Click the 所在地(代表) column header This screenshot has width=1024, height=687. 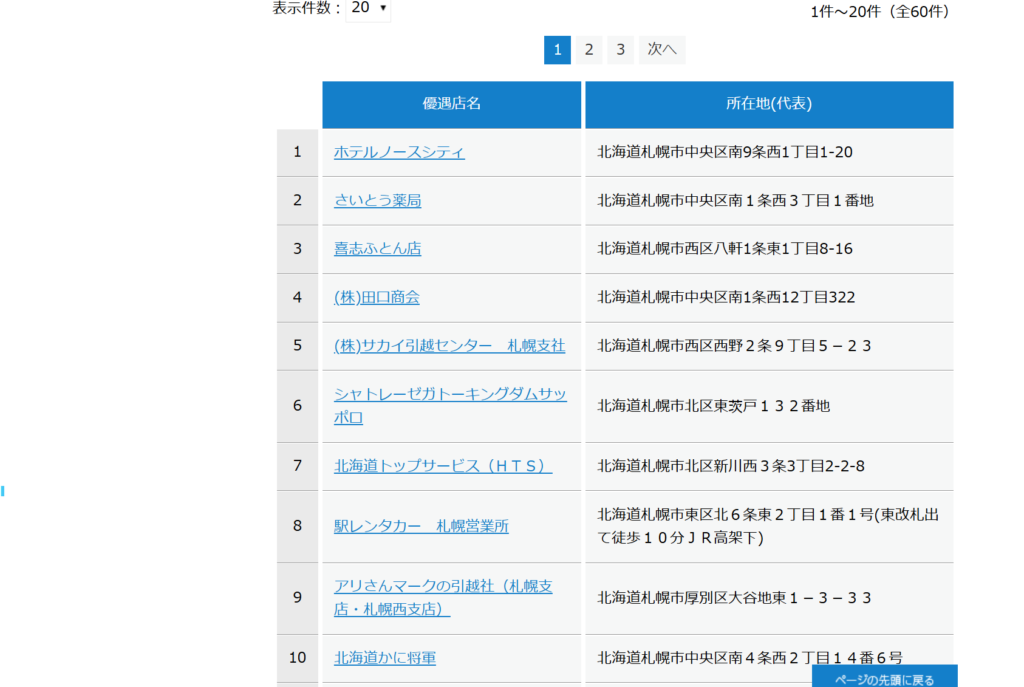(x=768, y=104)
